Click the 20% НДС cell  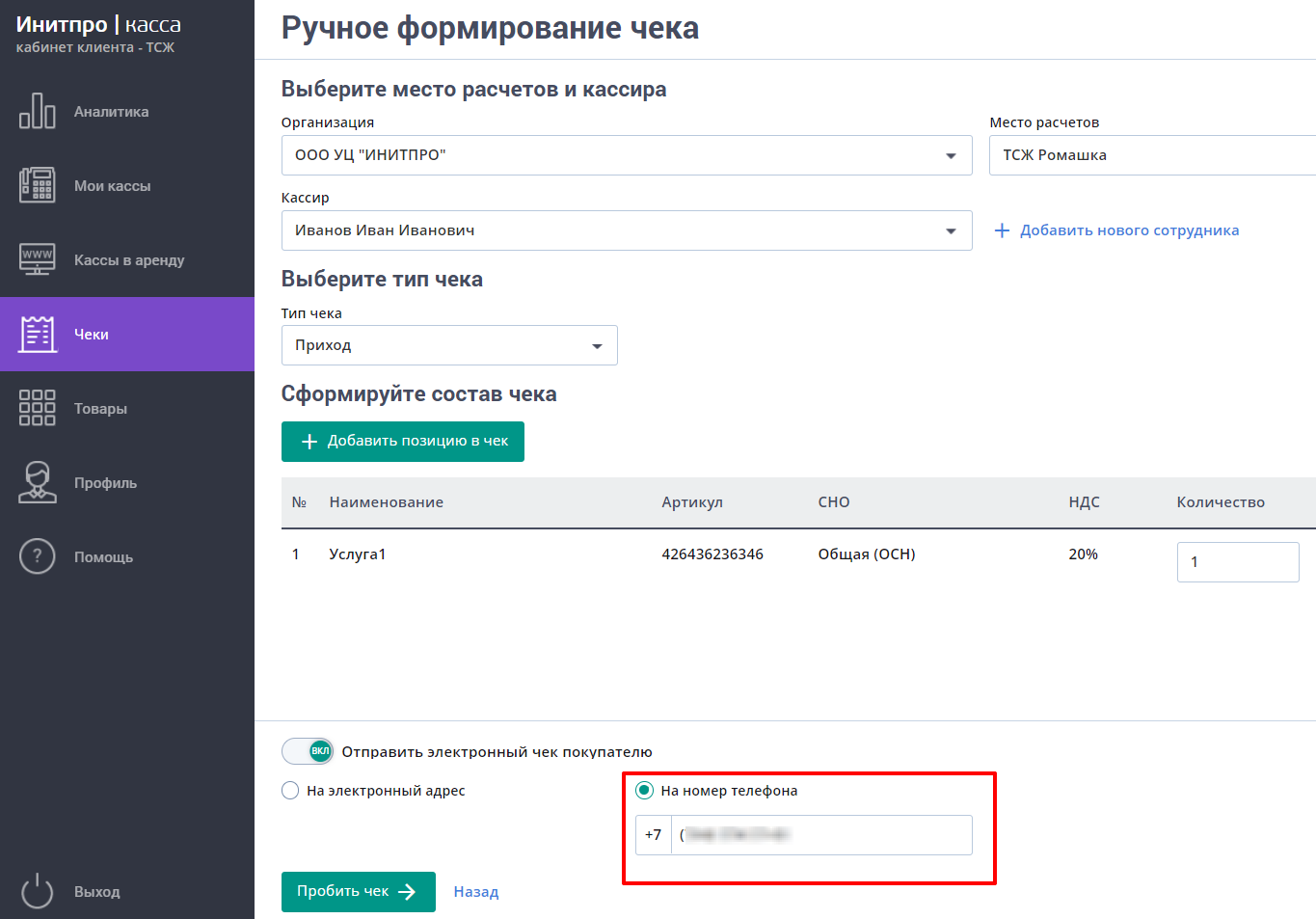[x=1083, y=554]
